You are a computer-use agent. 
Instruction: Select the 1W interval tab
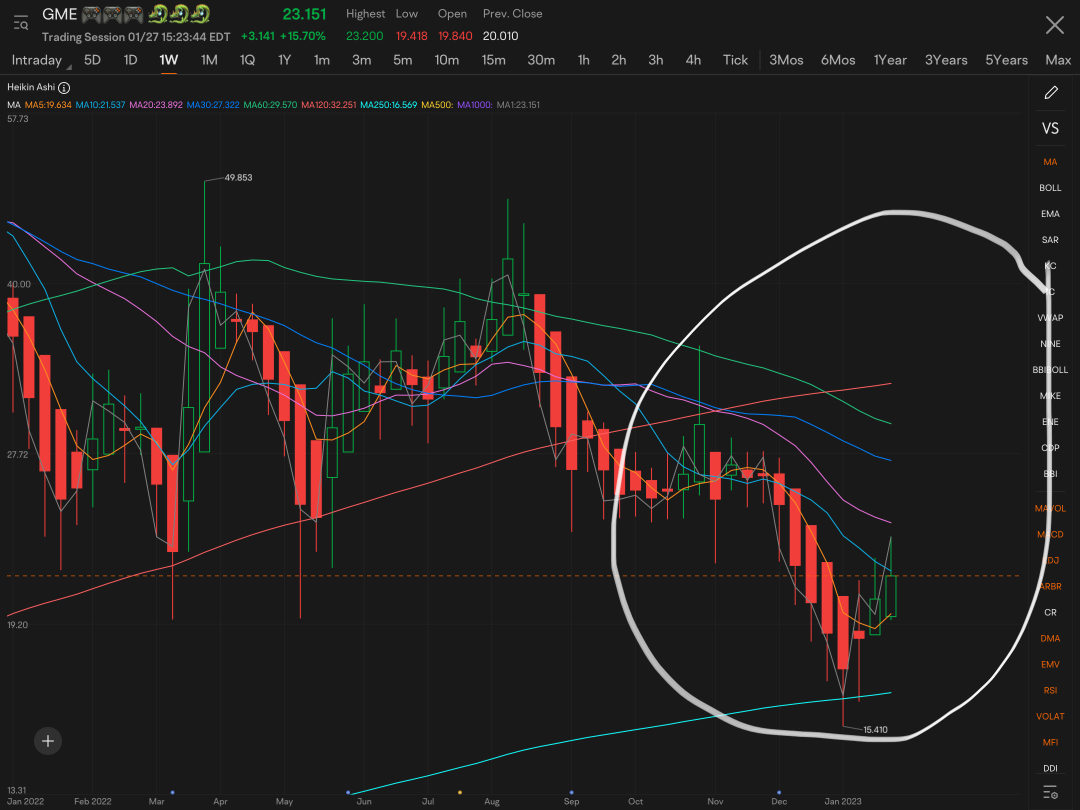(169, 60)
